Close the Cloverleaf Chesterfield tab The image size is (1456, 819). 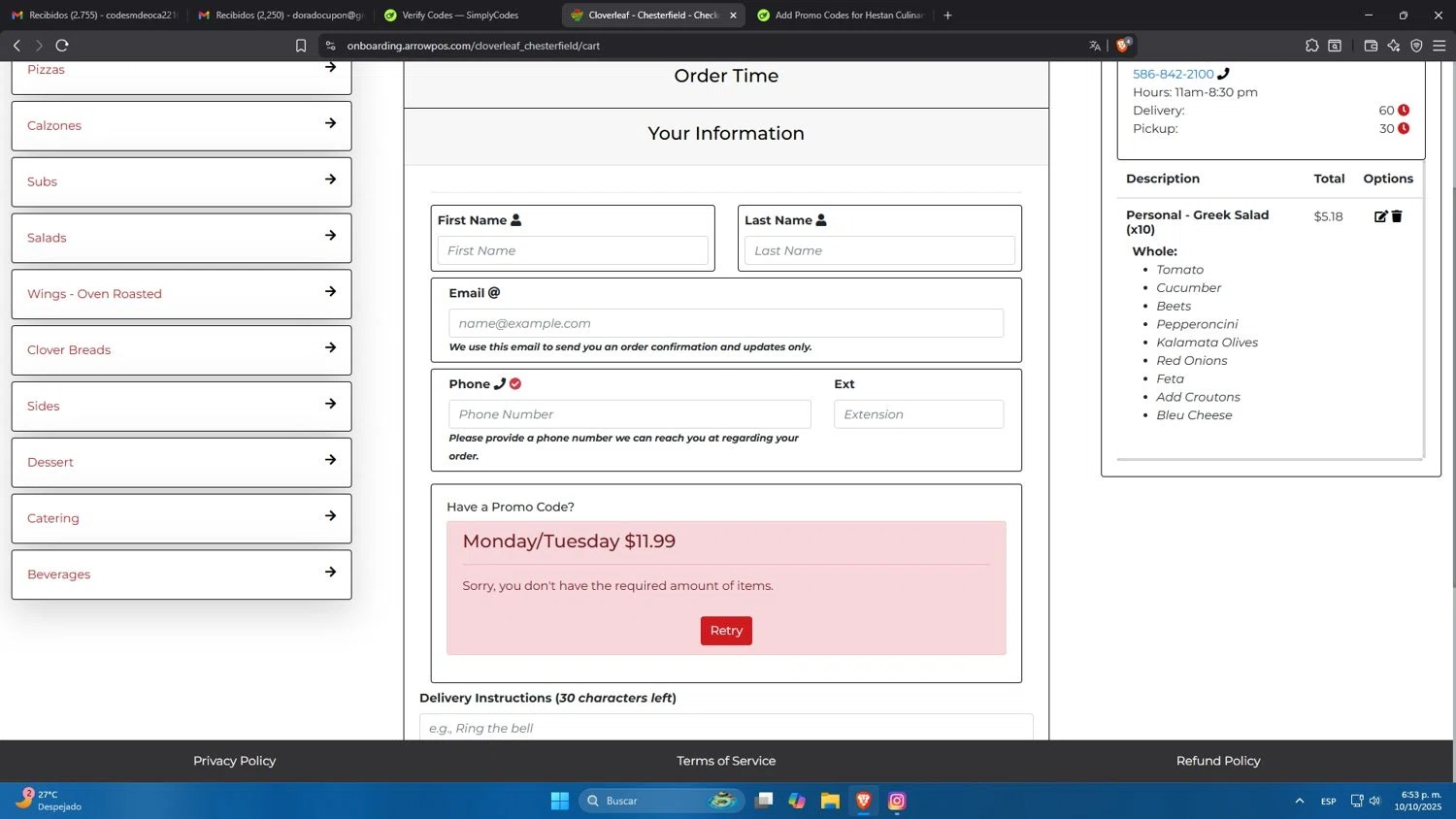pos(733,16)
